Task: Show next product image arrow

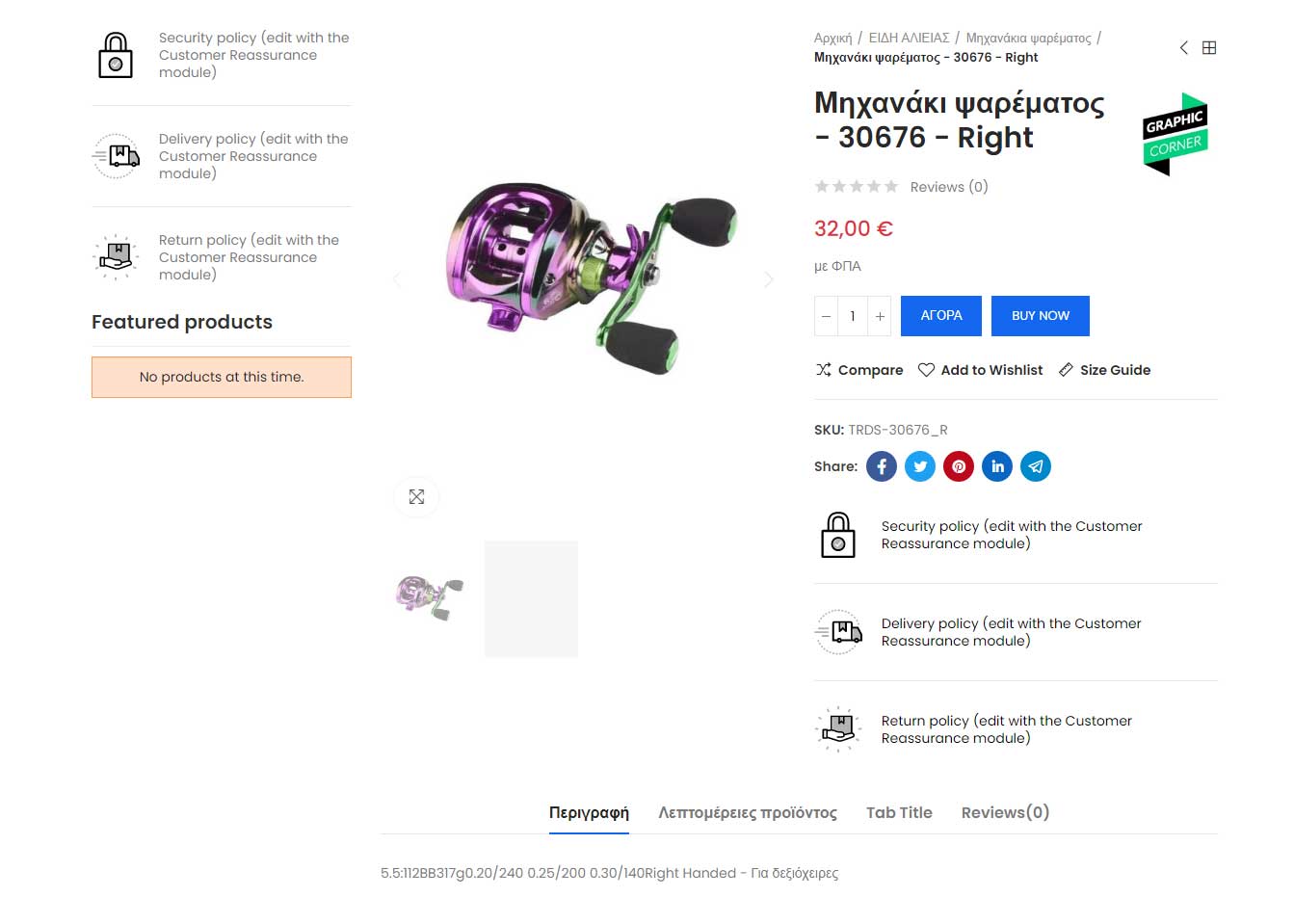Action: pos(768,279)
